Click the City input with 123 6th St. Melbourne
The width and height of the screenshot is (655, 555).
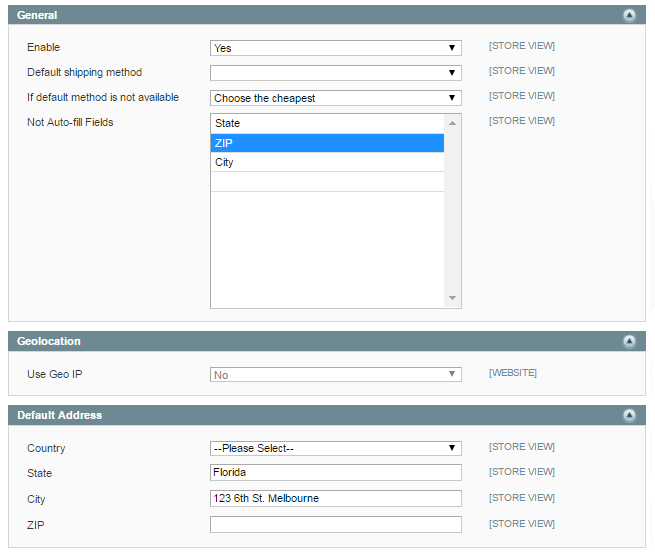[335, 498]
